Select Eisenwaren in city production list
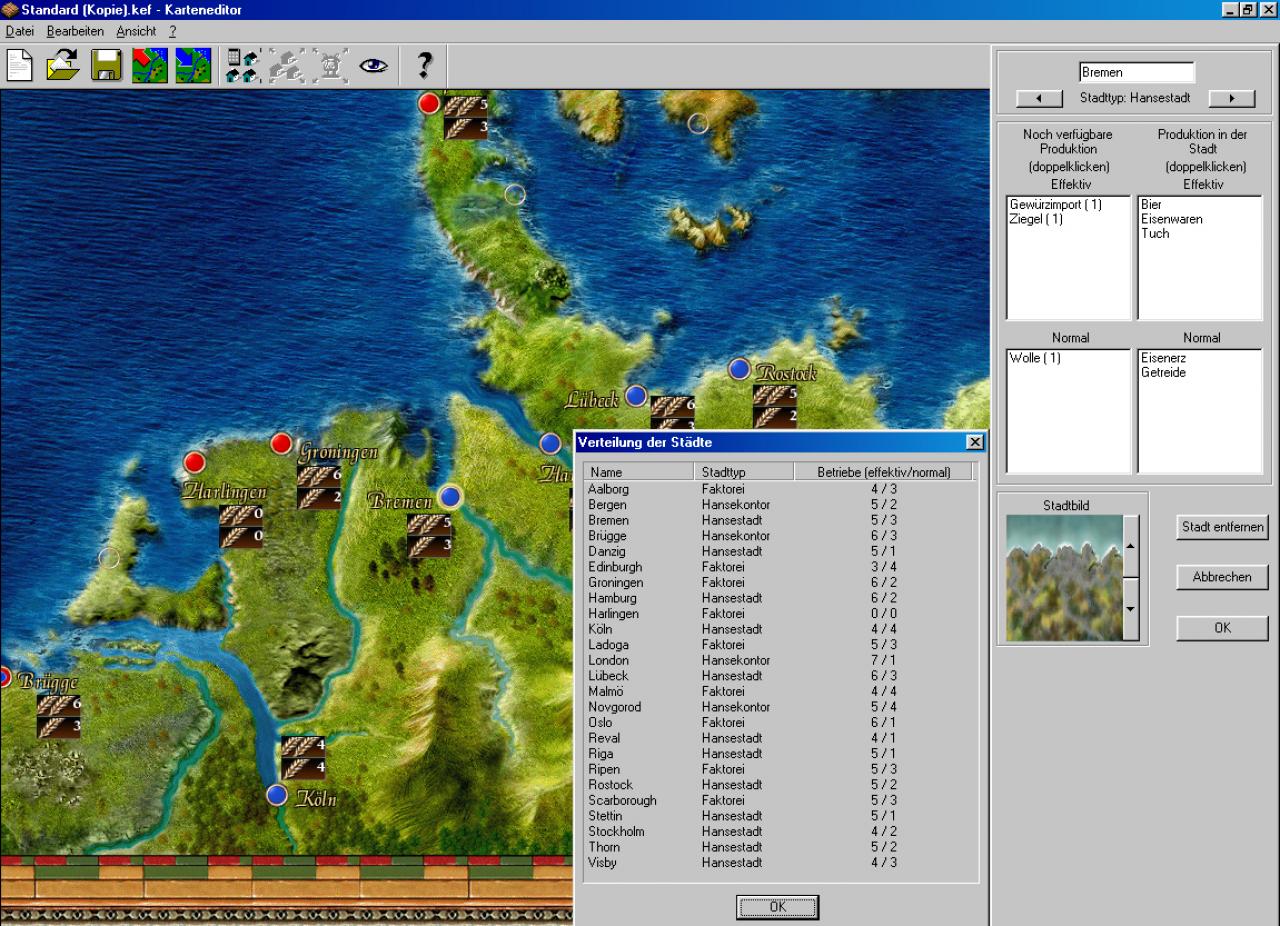Screen dimensions: 1280x926 (1171, 219)
